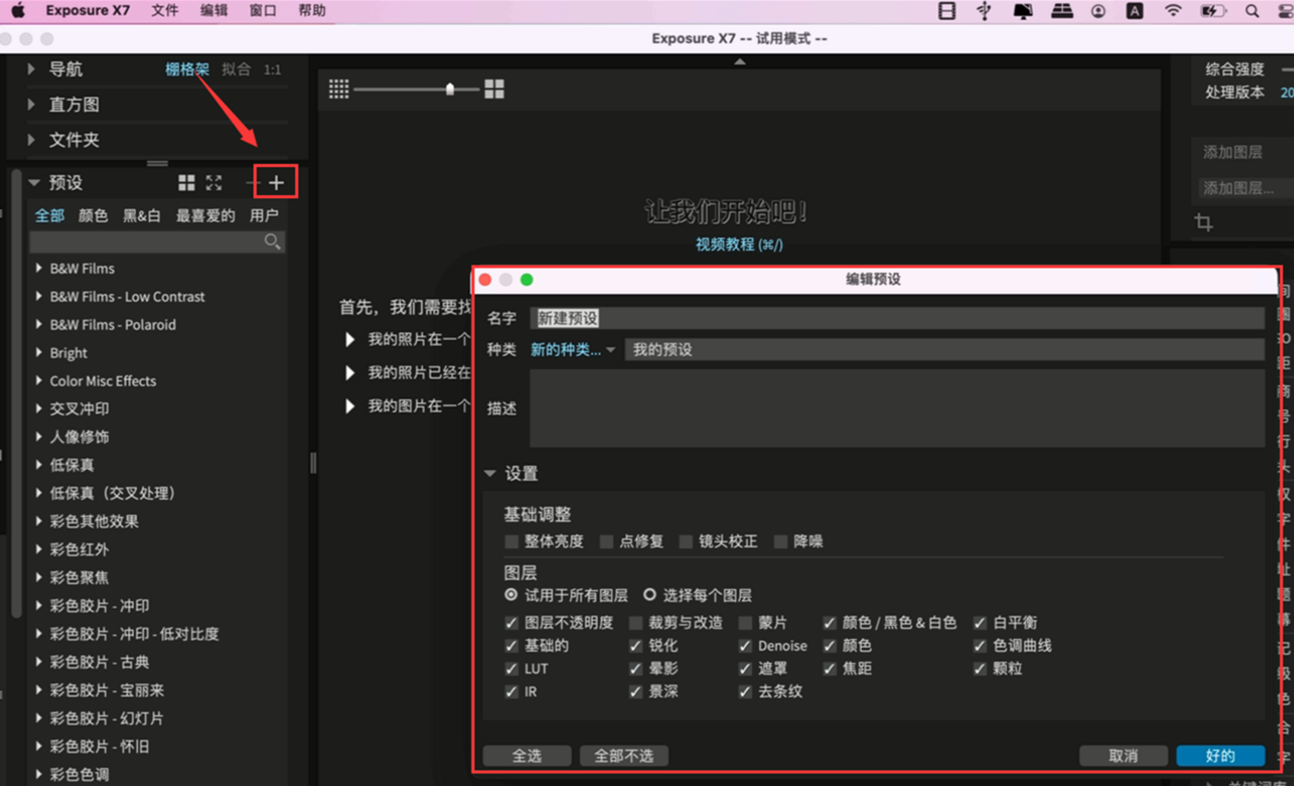Switch to 黑&白 preset tab
1294x786 pixels.
click(142, 216)
